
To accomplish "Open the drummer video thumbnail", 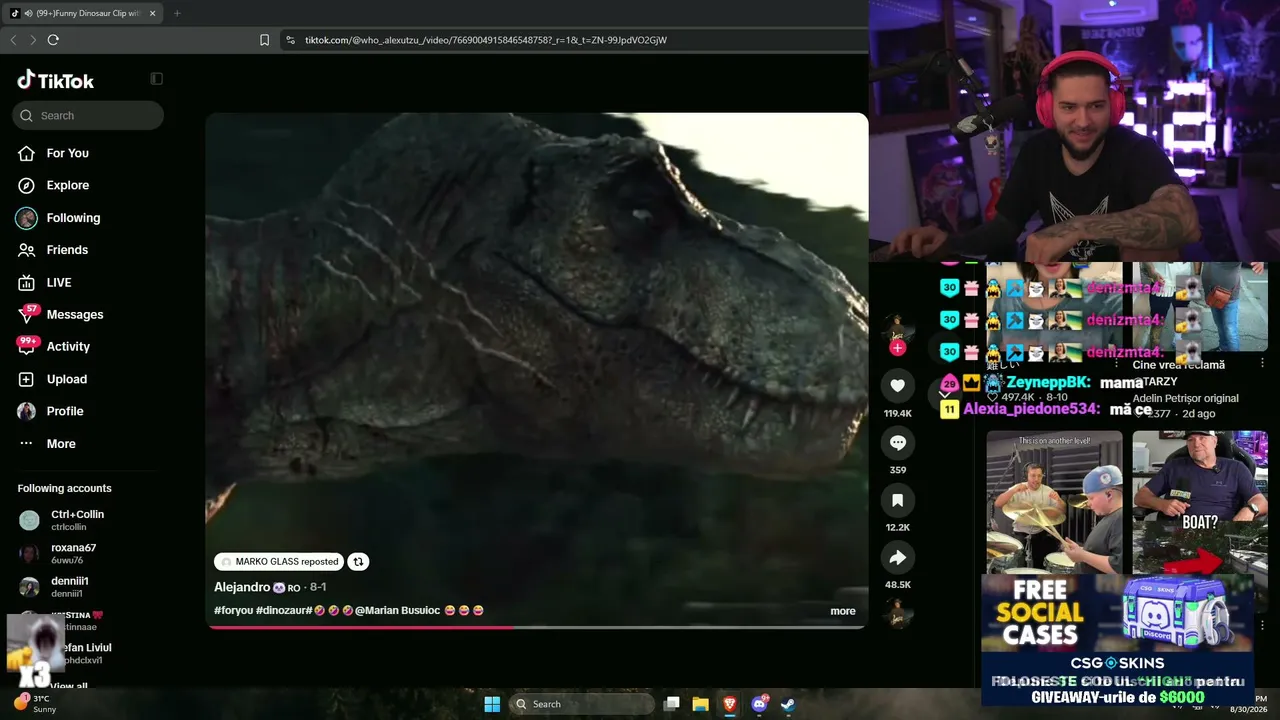I will pyautogui.click(x=1054, y=502).
